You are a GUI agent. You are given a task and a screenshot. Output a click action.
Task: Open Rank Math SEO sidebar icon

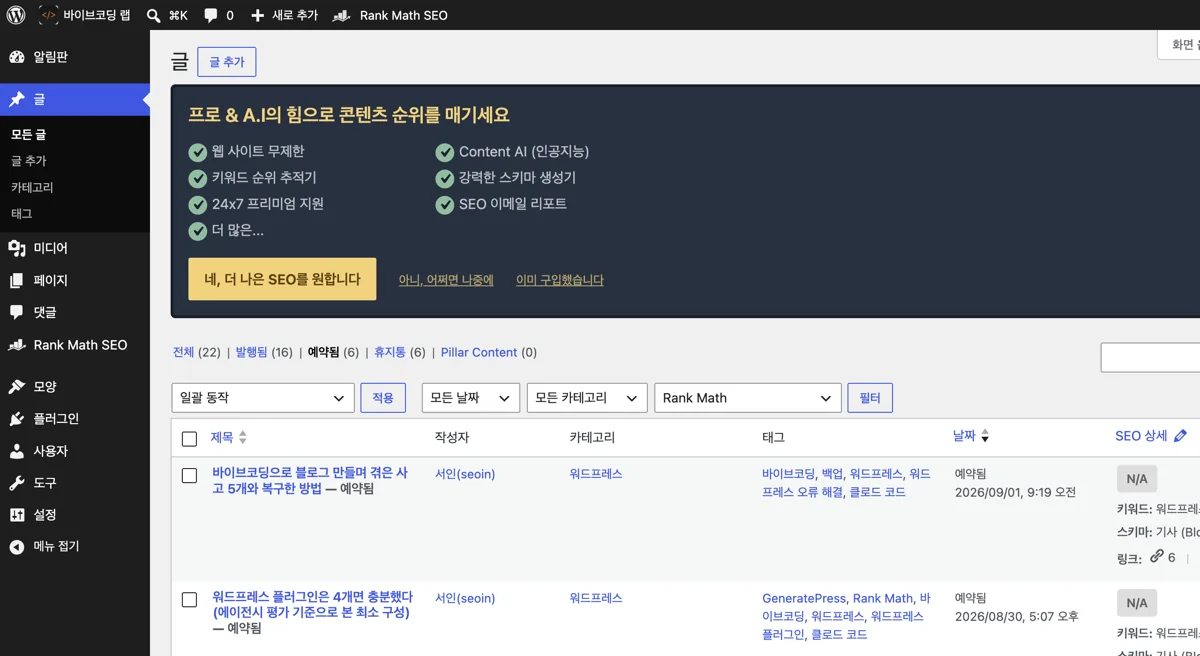(x=17, y=345)
